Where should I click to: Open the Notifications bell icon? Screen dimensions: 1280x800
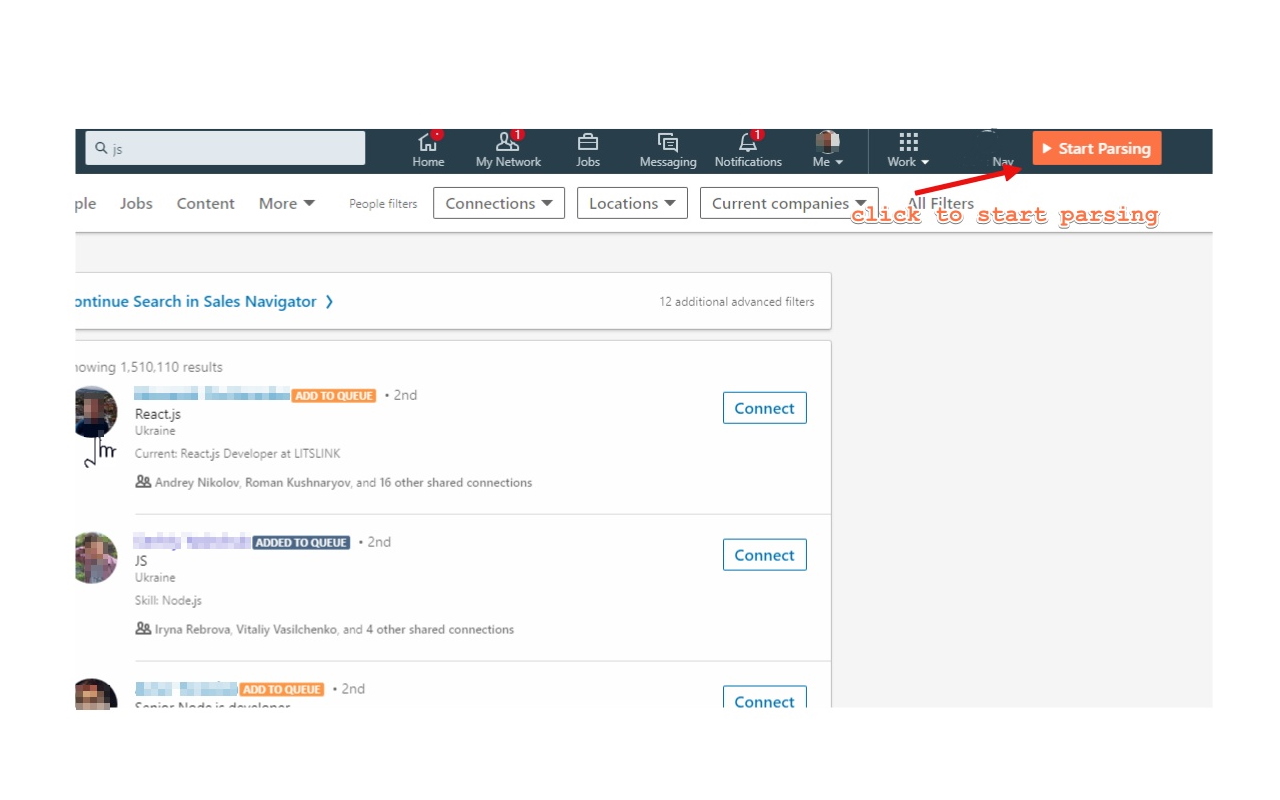coord(748,150)
